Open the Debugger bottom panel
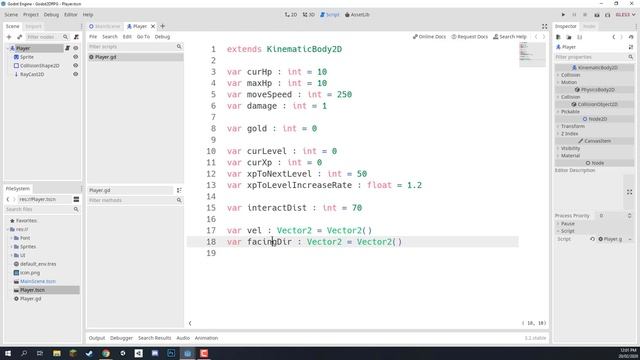 click(x=121, y=338)
